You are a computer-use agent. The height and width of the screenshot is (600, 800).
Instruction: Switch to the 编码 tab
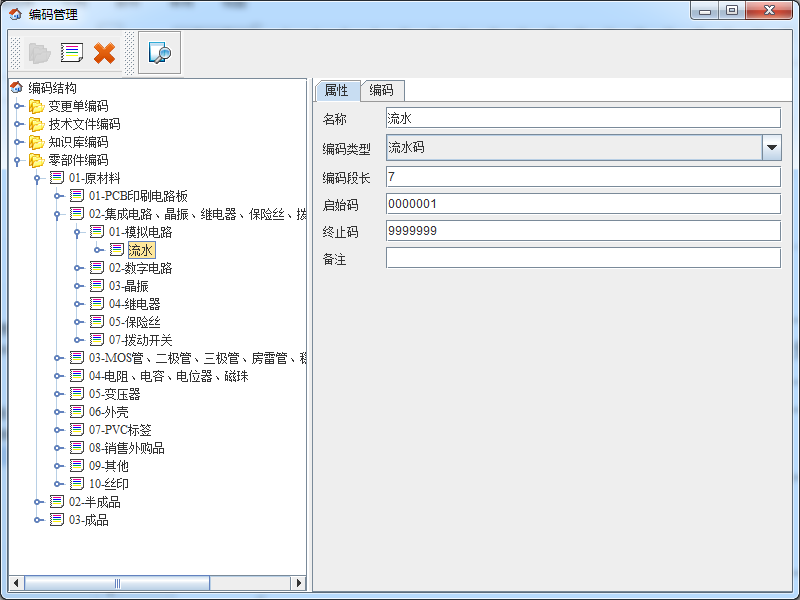(382, 90)
